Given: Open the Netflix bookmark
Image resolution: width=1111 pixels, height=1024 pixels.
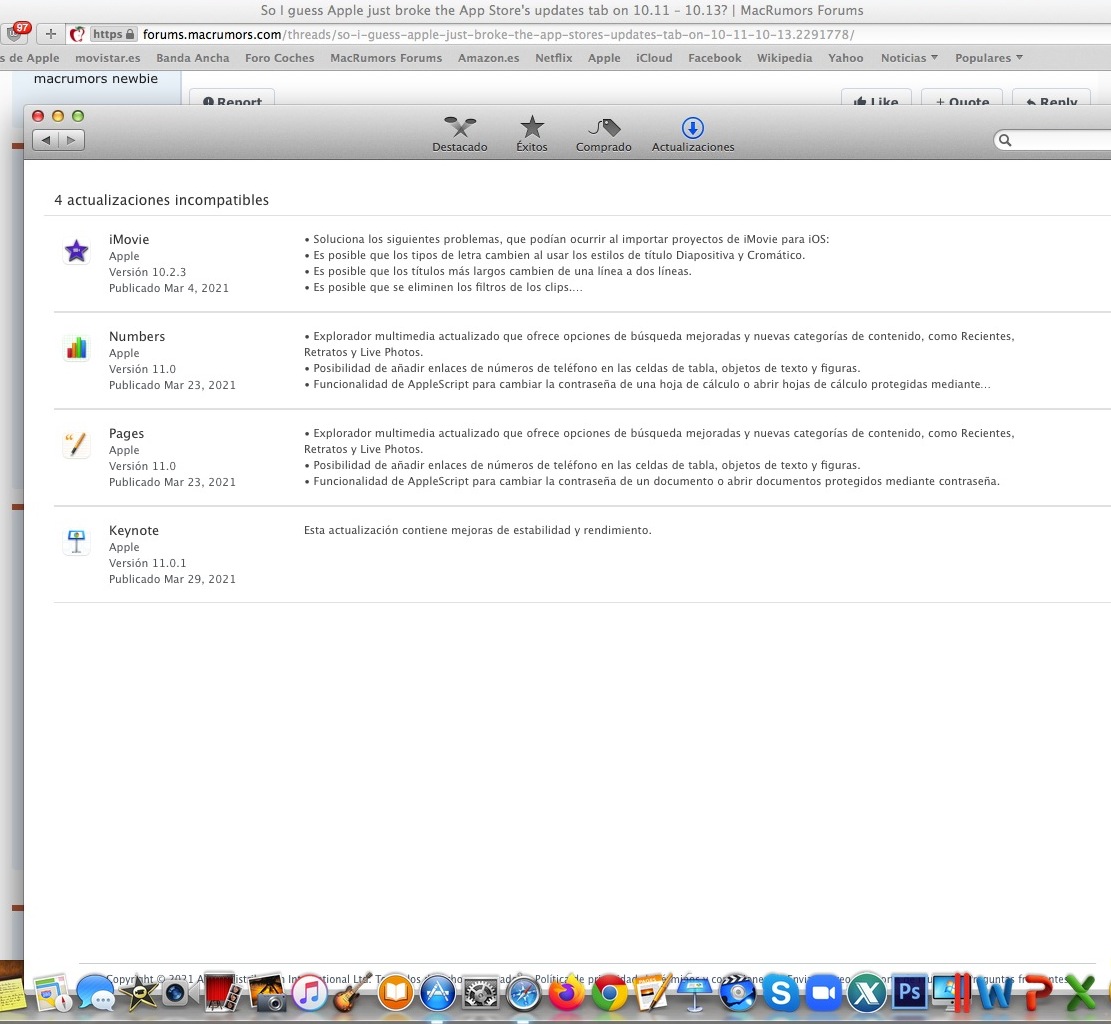Looking at the screenshot, I should pyautogui.click(x=553, y=58).
